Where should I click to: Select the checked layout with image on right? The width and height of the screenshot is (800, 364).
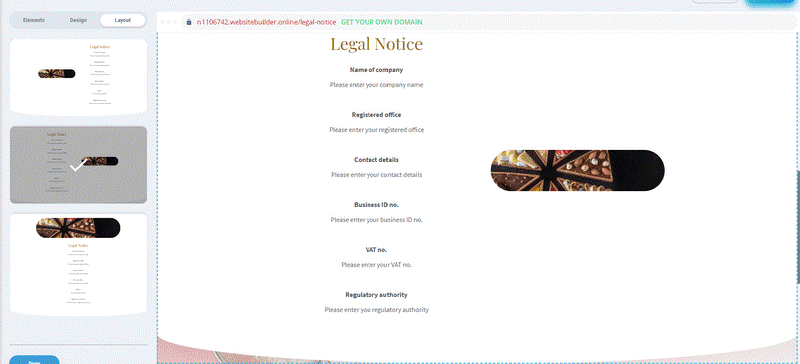(x=79, y=165)
